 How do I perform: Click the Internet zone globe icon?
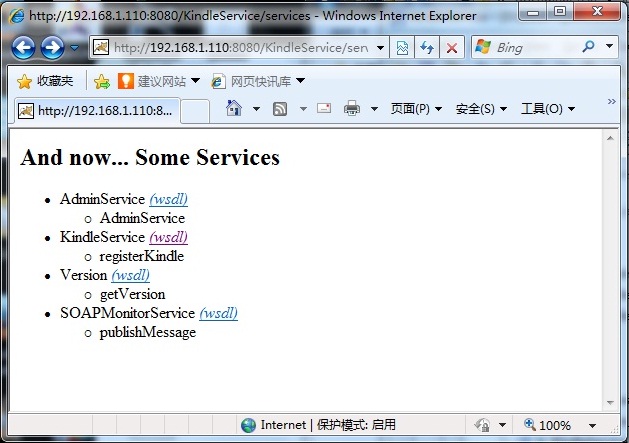(248, 425)
